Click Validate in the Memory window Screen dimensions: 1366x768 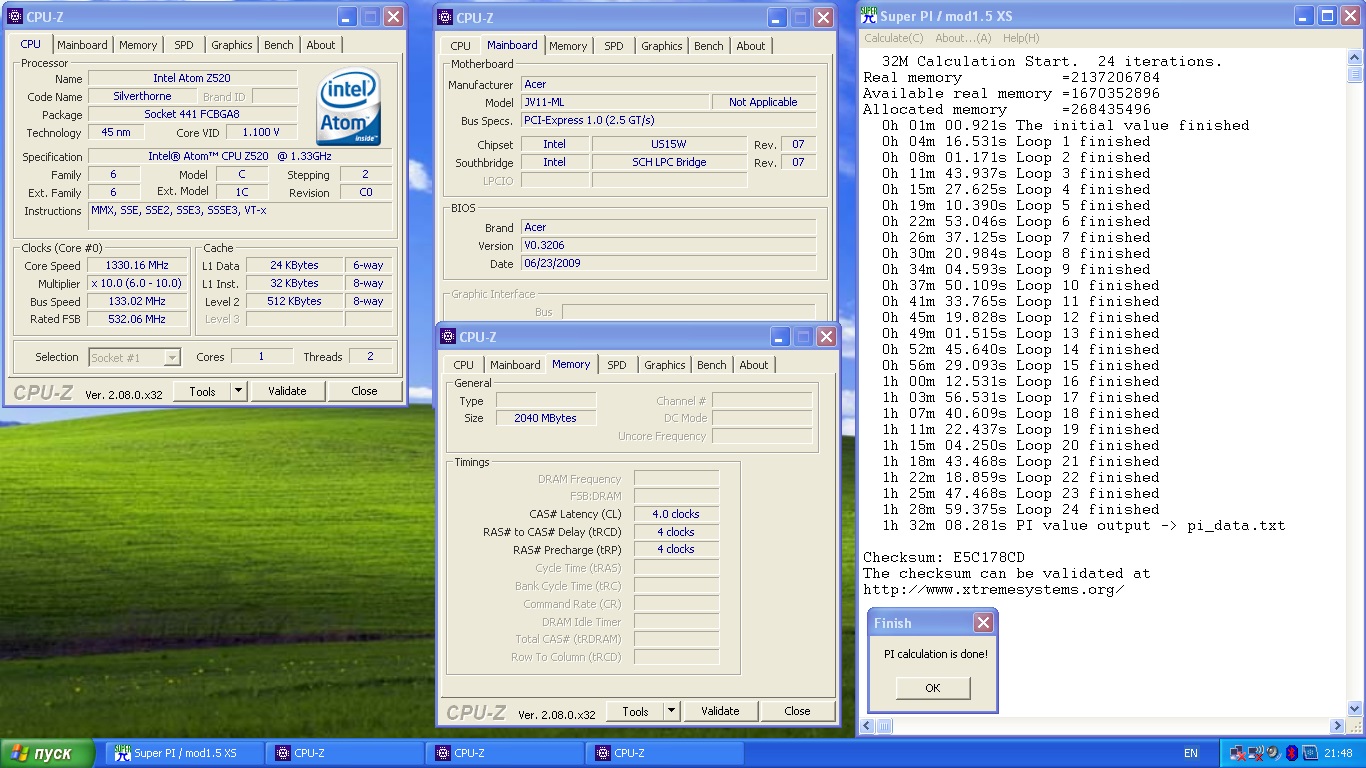(x=720, y=711)
